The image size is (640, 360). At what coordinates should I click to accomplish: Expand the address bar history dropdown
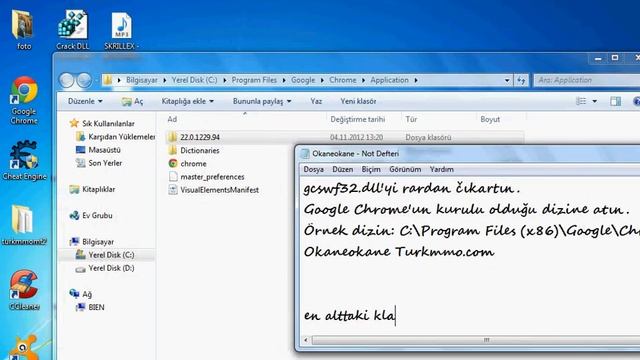point(507,80)
